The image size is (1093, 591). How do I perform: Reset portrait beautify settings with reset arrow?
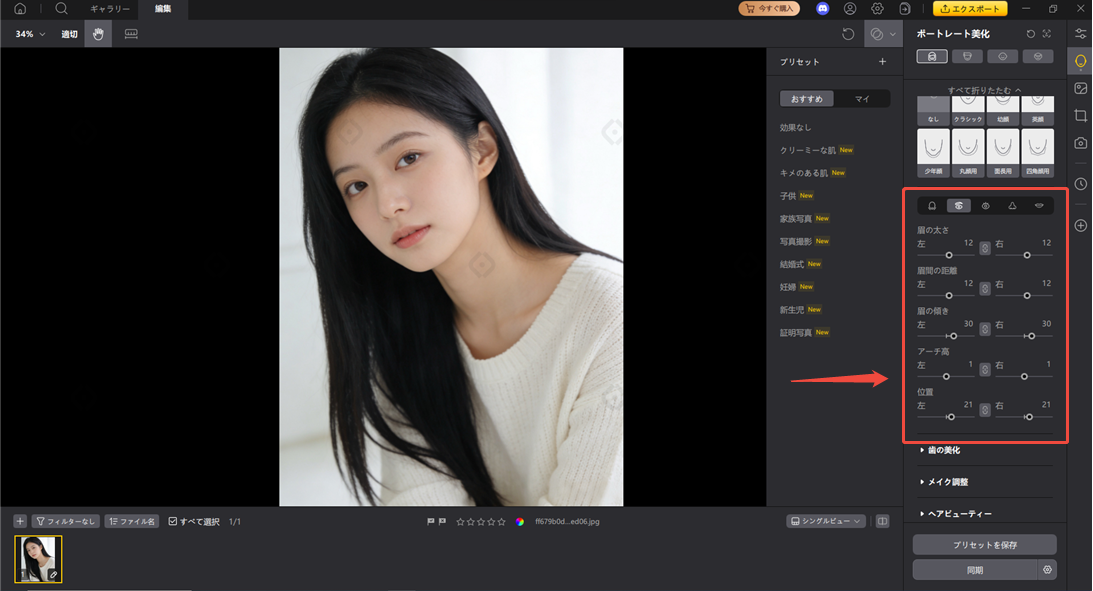click(1030, 33)
